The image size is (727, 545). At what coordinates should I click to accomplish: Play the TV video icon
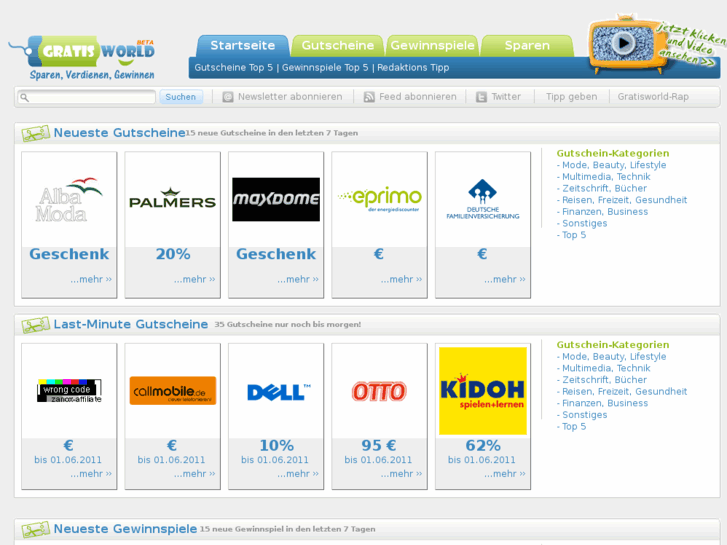click(623, 43)
